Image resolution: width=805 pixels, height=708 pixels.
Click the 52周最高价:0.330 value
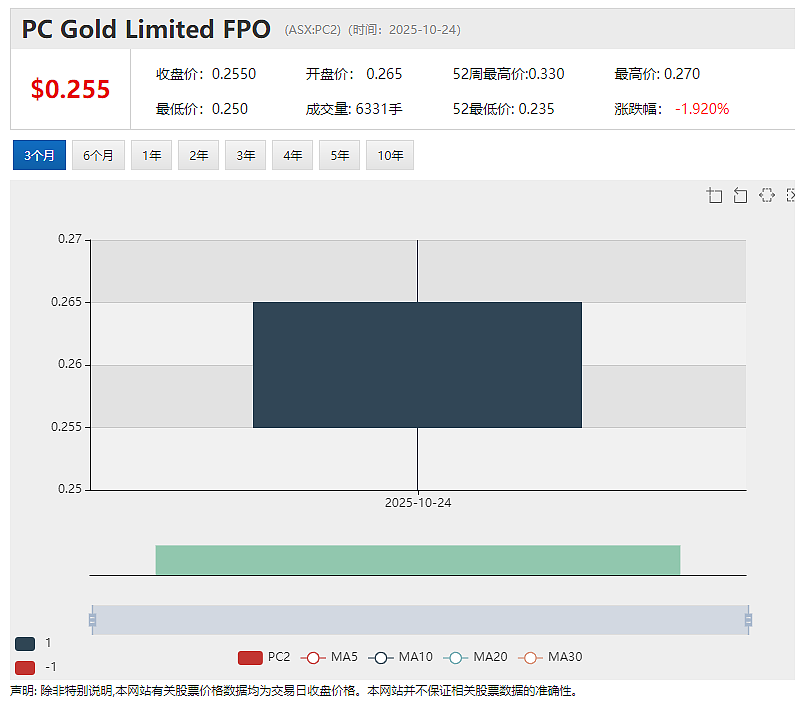(508, 74)
